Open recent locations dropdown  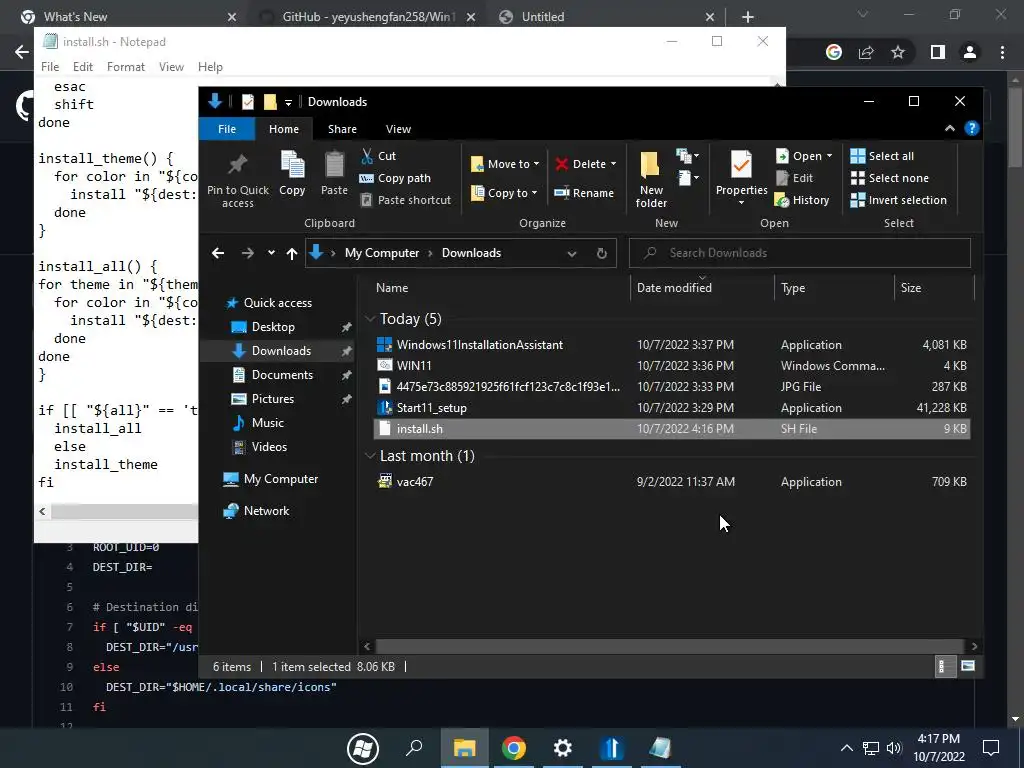click(271, 253)
